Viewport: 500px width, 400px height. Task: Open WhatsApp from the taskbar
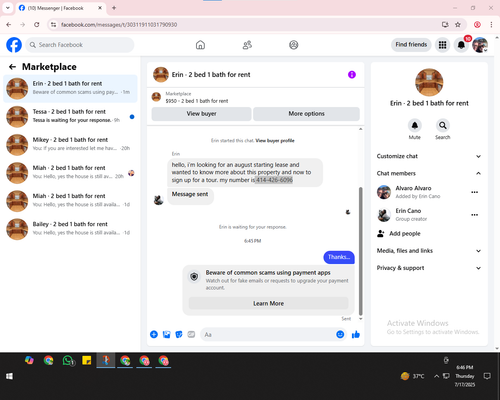(68, 361)
